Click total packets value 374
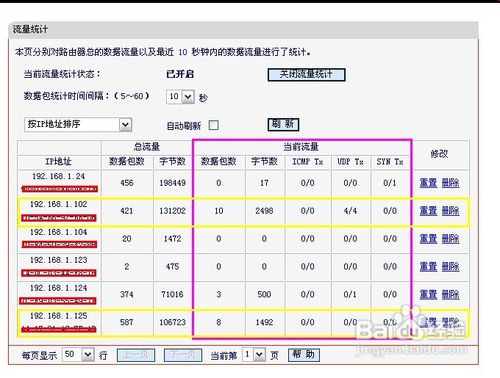 [x=127, y=295]
